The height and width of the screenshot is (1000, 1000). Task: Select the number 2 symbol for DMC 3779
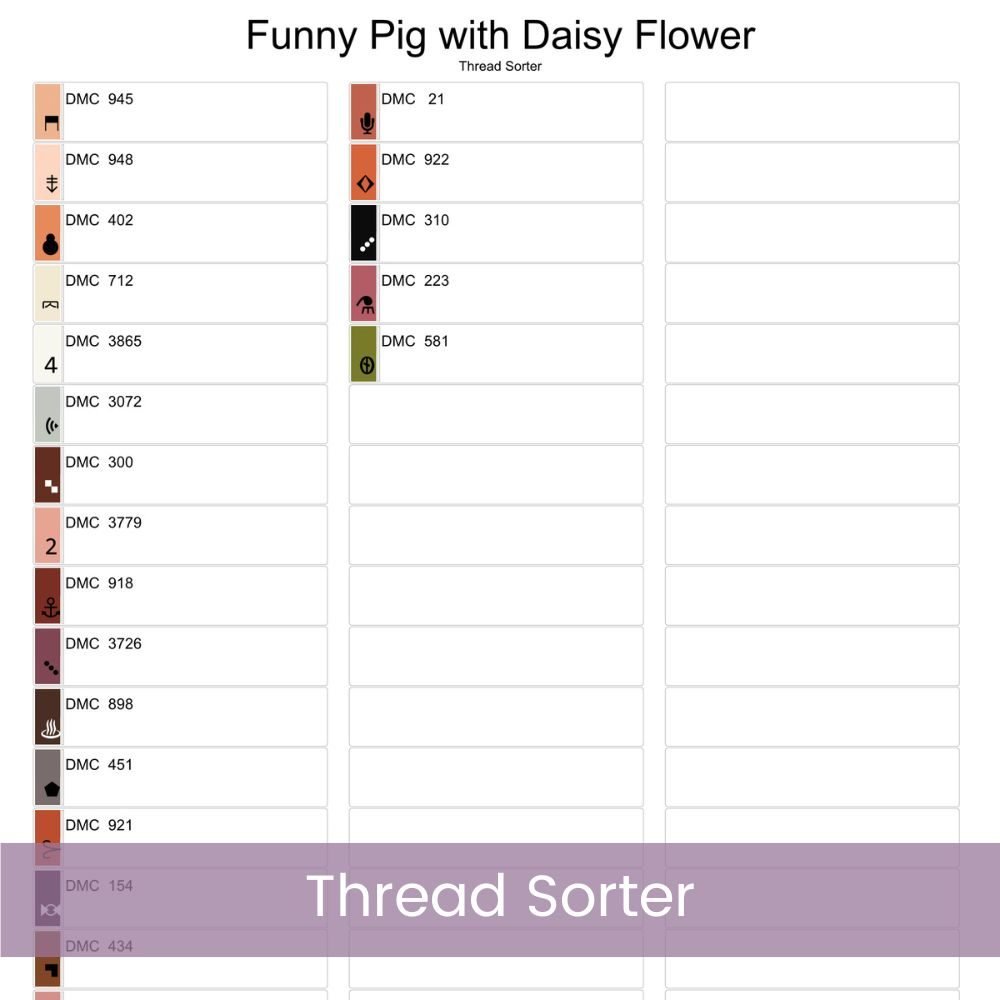[51, 546]
